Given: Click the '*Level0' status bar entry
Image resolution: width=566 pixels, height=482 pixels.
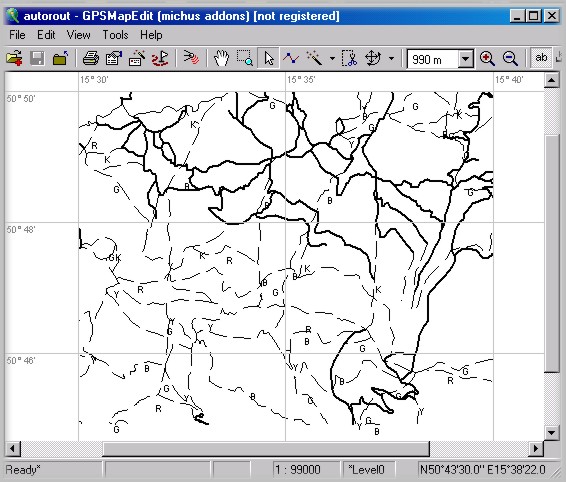Looking at the screenshot, I should click(367, 470).
